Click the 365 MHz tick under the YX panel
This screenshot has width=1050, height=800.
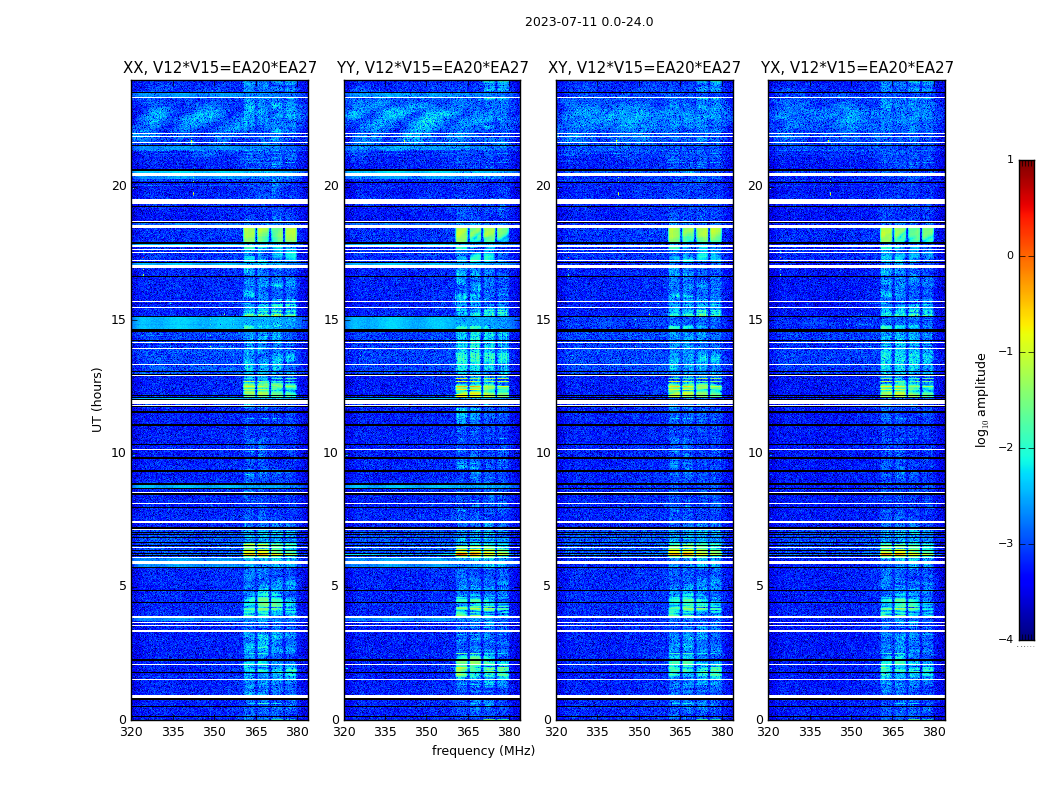893,732
